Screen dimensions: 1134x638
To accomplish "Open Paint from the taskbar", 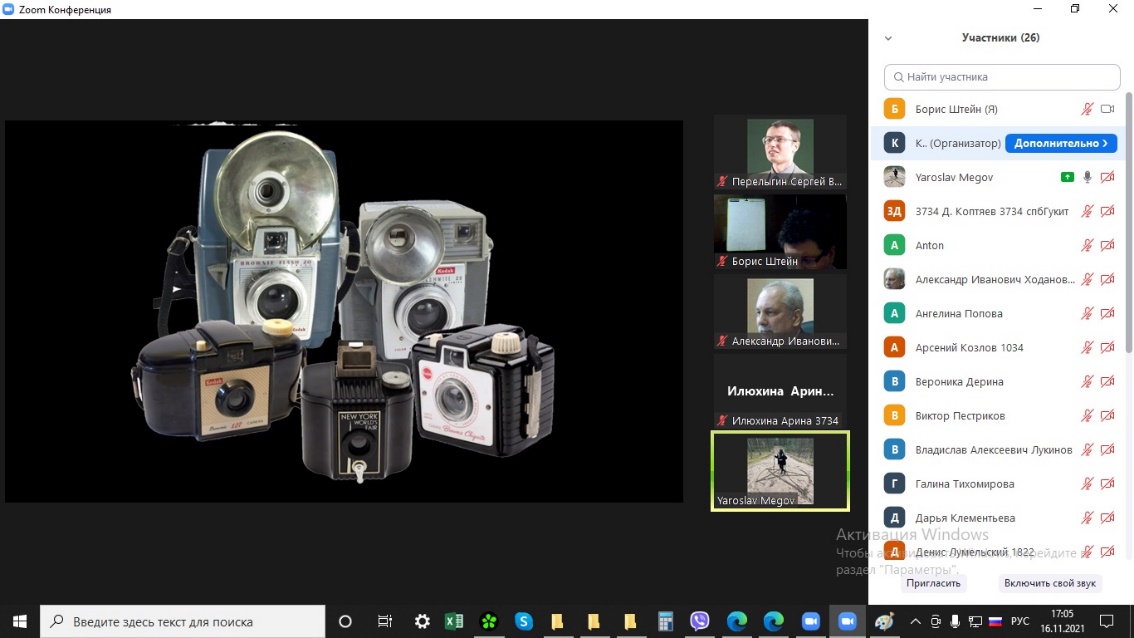I will pyautogui.click(x=884, y=621).
